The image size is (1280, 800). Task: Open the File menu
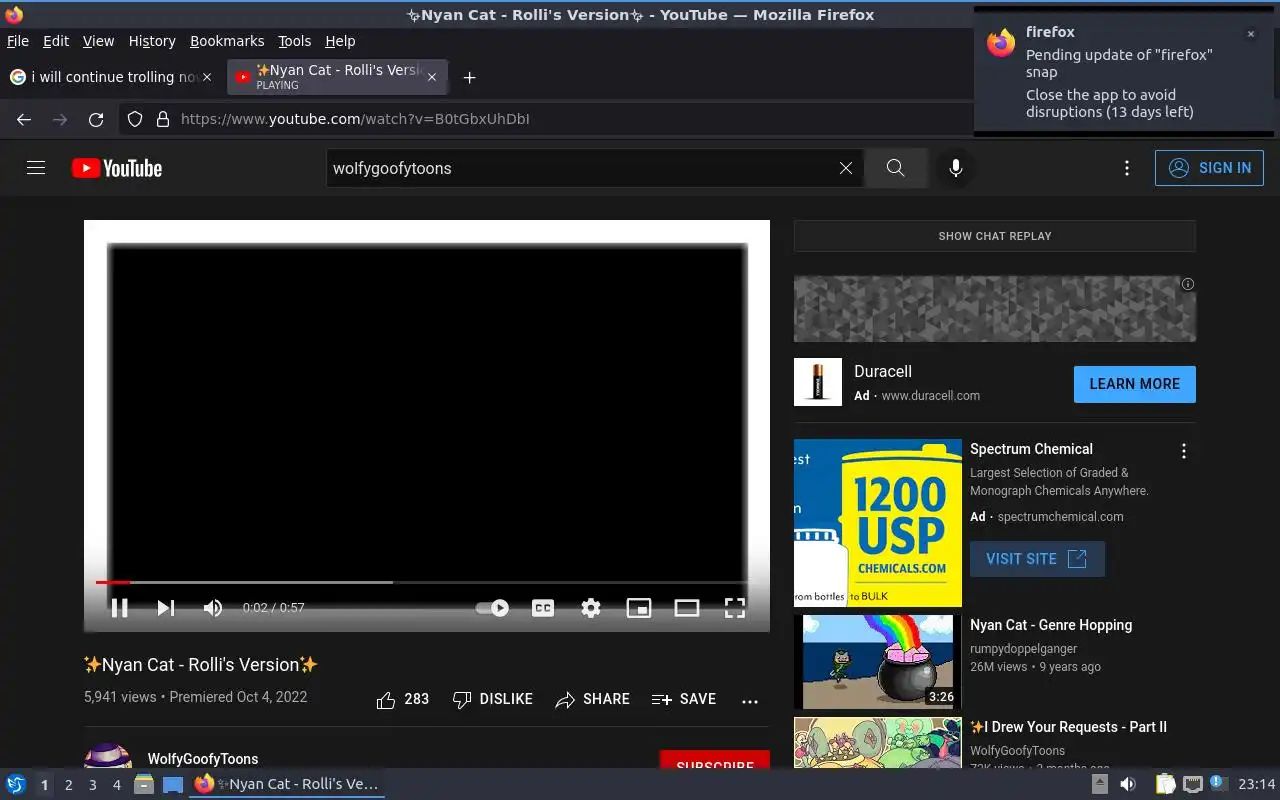click(18, 41)
